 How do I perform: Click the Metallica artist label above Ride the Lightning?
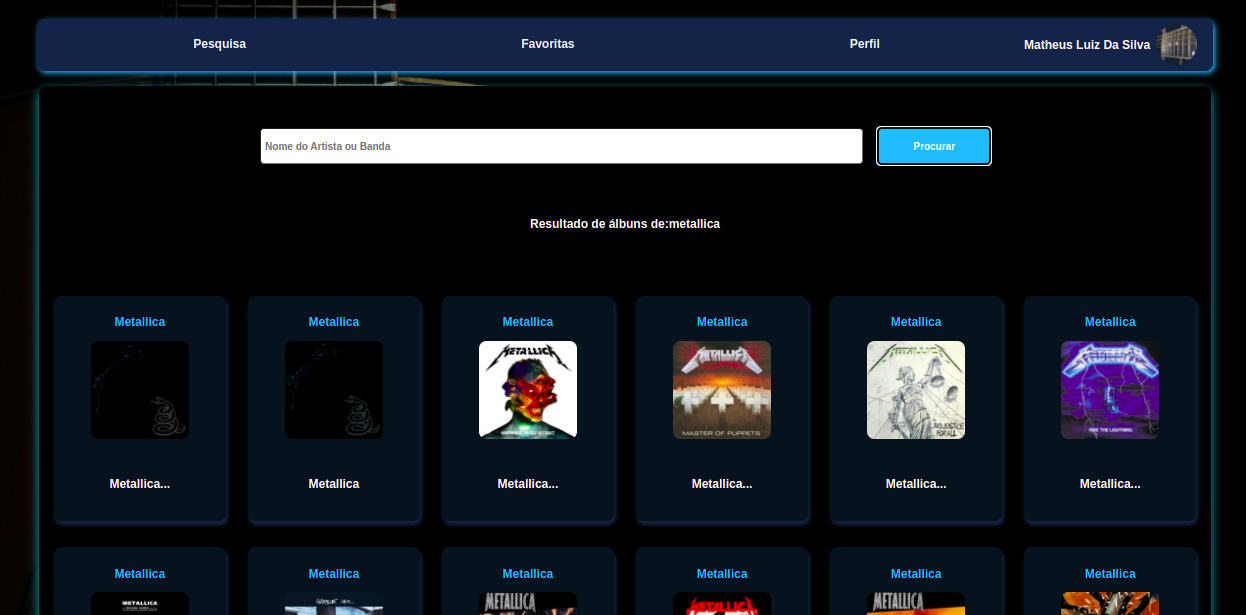tap(1110, 322)
